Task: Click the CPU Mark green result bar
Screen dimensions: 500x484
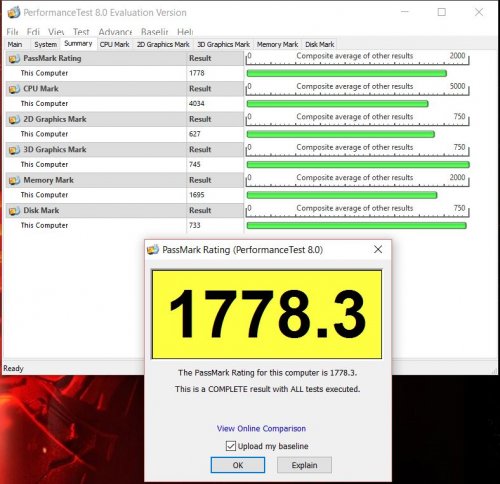Action: 337,104
